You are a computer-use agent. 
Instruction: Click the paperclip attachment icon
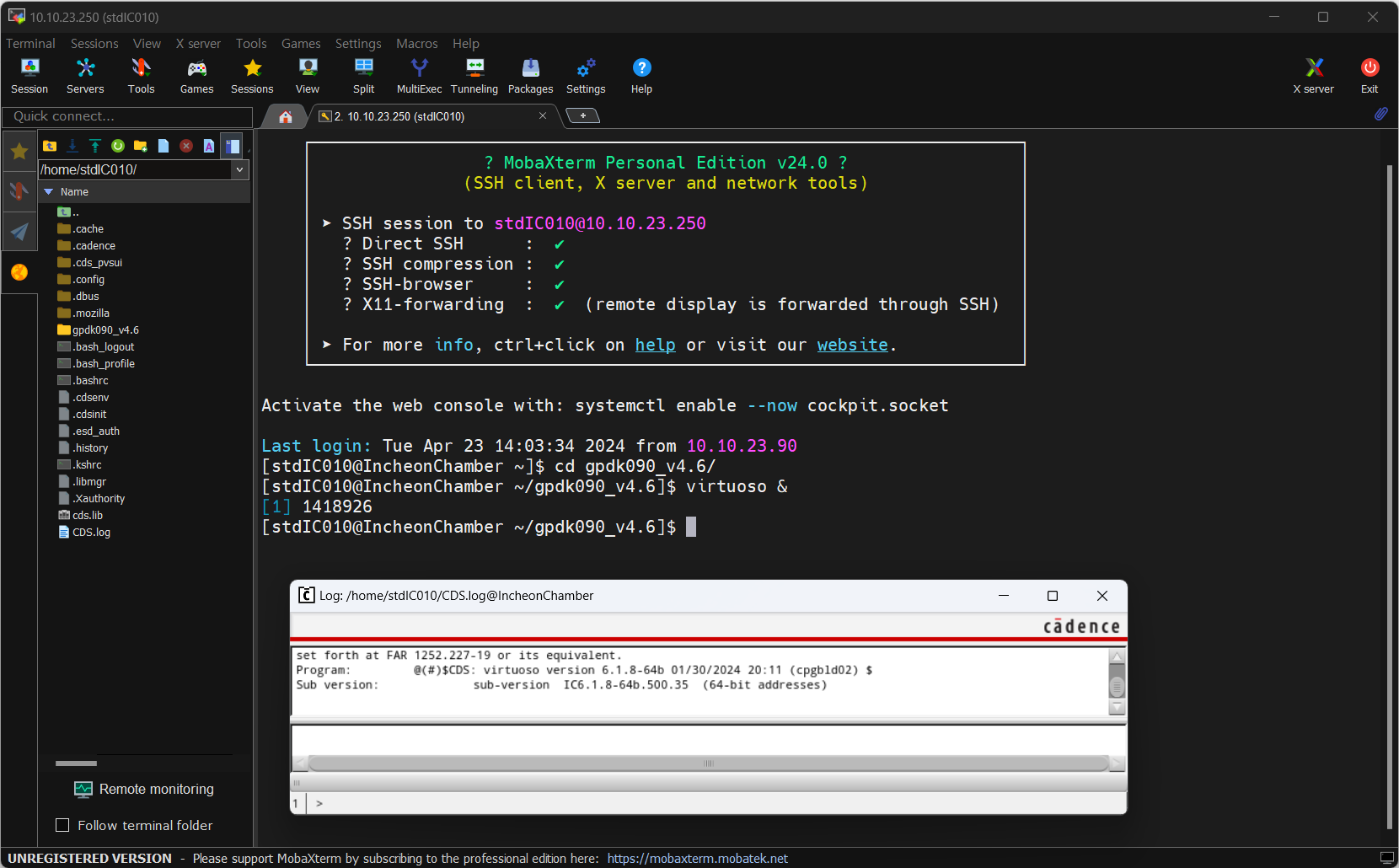[1380, 114]
